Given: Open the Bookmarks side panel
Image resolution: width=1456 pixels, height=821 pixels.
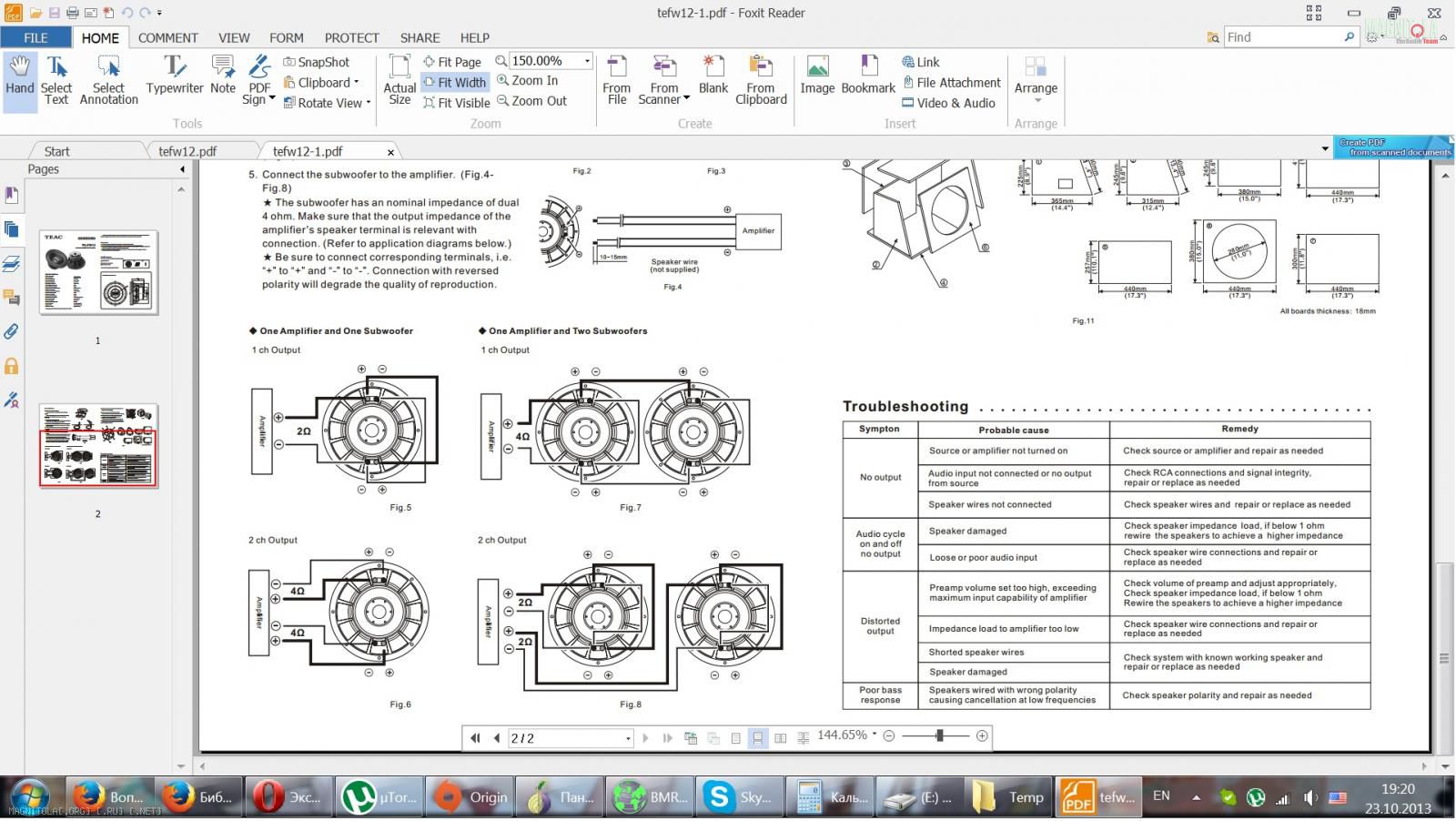Looking at the screenshot, I should coord(12,195).
